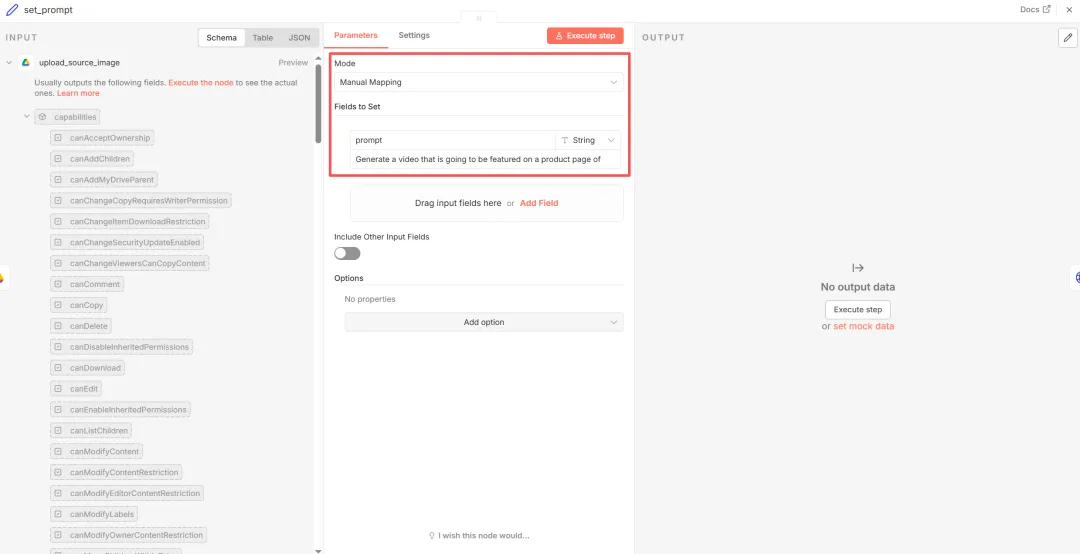Open the String type dropdown
The height and width of the screenshot is (554, 1080).
point(588,140)
